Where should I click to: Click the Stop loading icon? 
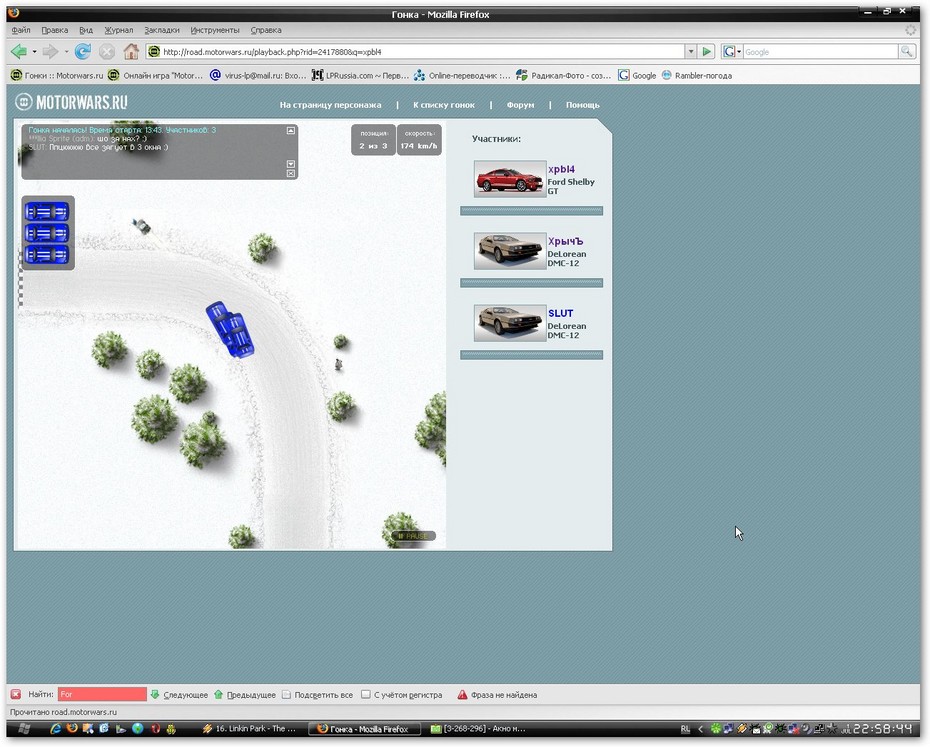click(x=107, y=52)
